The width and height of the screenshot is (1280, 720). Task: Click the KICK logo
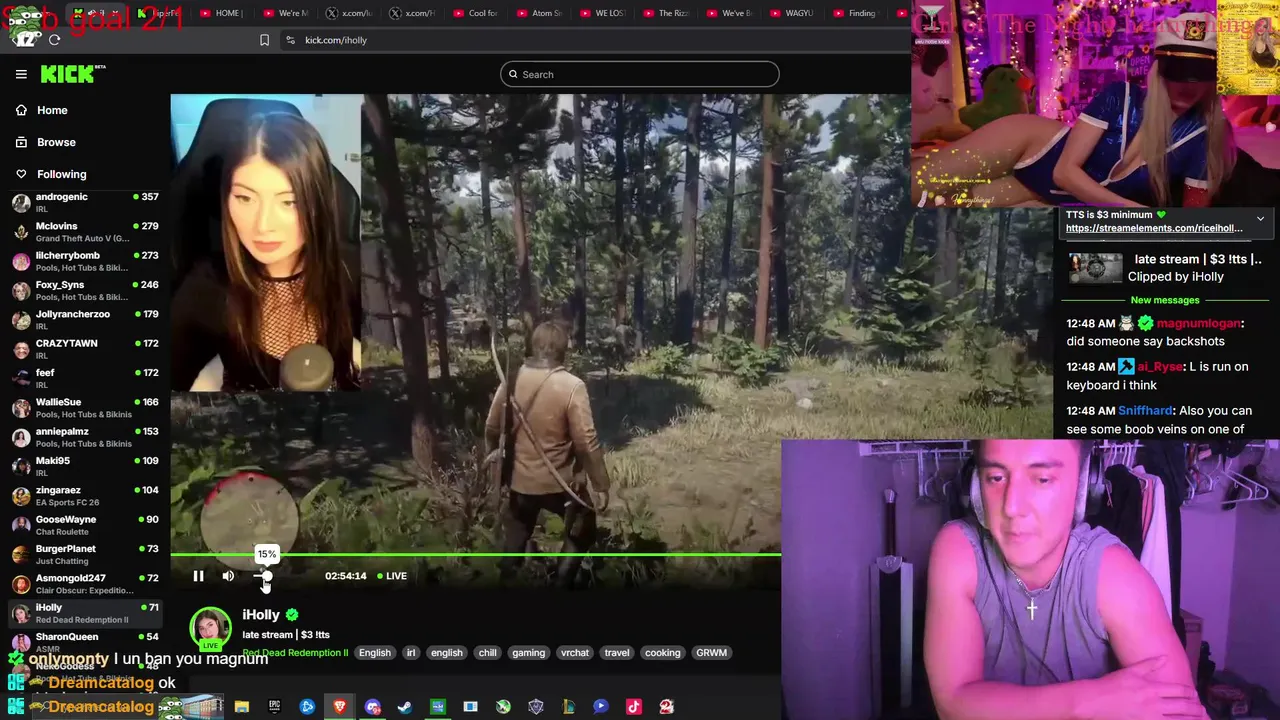pyautogui.click(x=72, y=74)
